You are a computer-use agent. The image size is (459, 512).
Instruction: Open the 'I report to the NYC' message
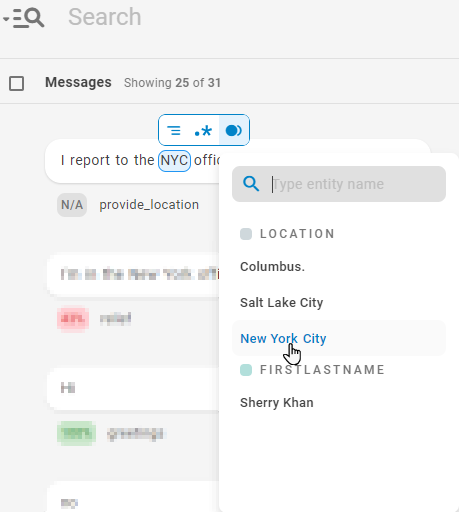[132, 161]
